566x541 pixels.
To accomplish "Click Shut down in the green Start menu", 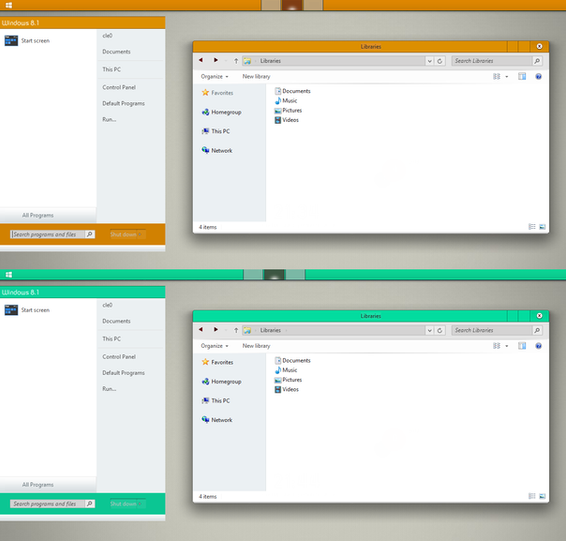I will coord(123,504).
